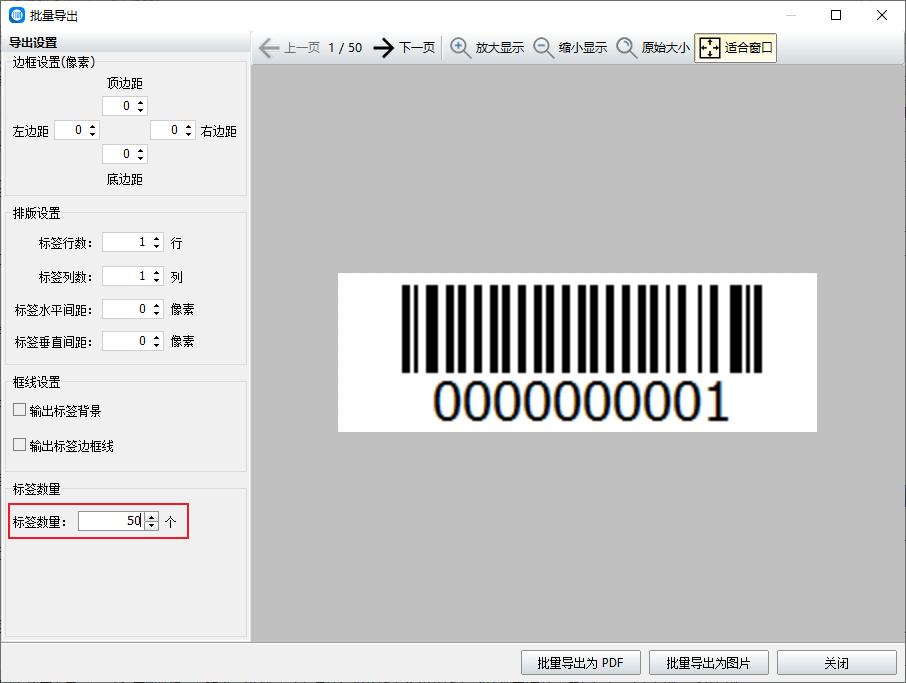The image size is (906, 683).
Task: Enable the 输出标签边框线 checkbox
Action: coord(20,445)
